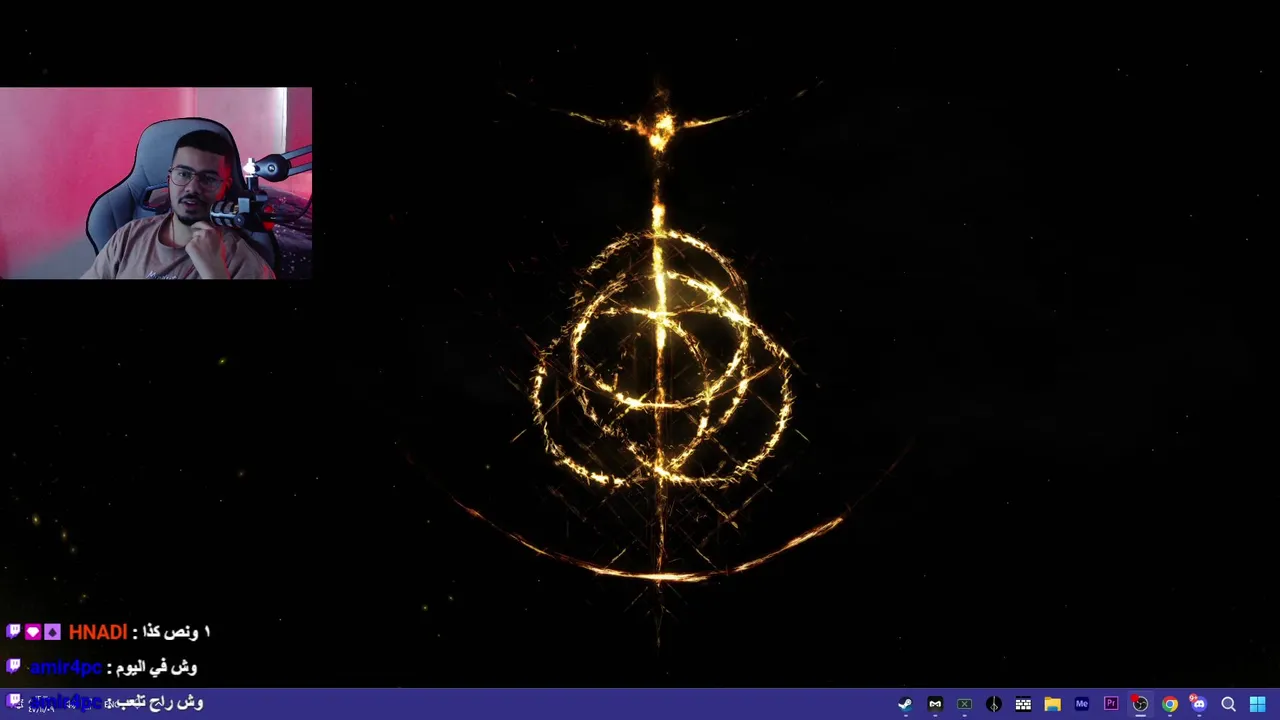Open Google Chrome from the taskbar
Image resolution: width=1280 pixels, height=720 pixels.
1169,704
